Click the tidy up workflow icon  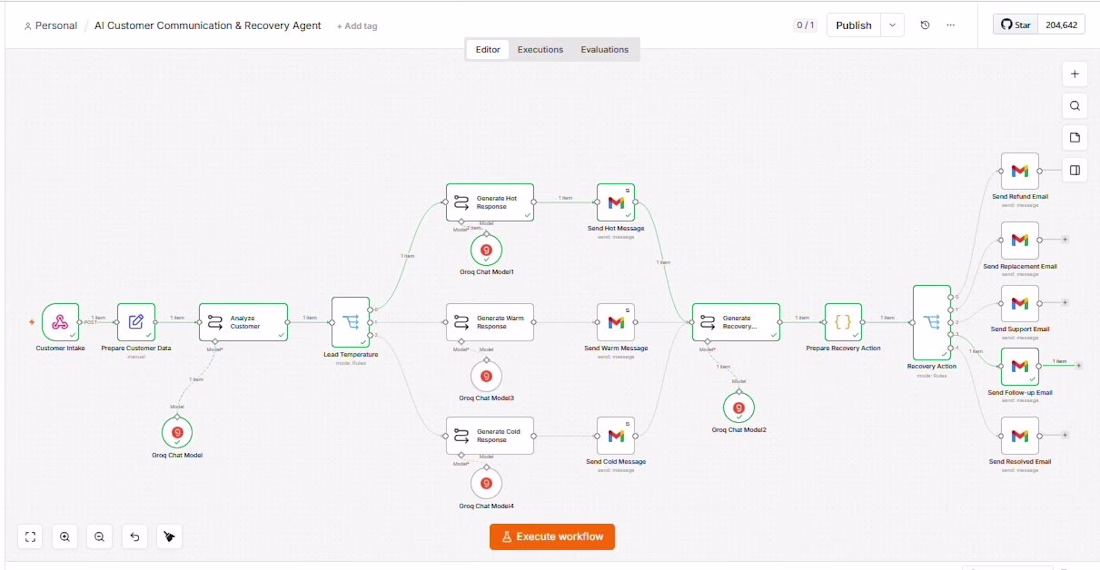coord(169,536)
